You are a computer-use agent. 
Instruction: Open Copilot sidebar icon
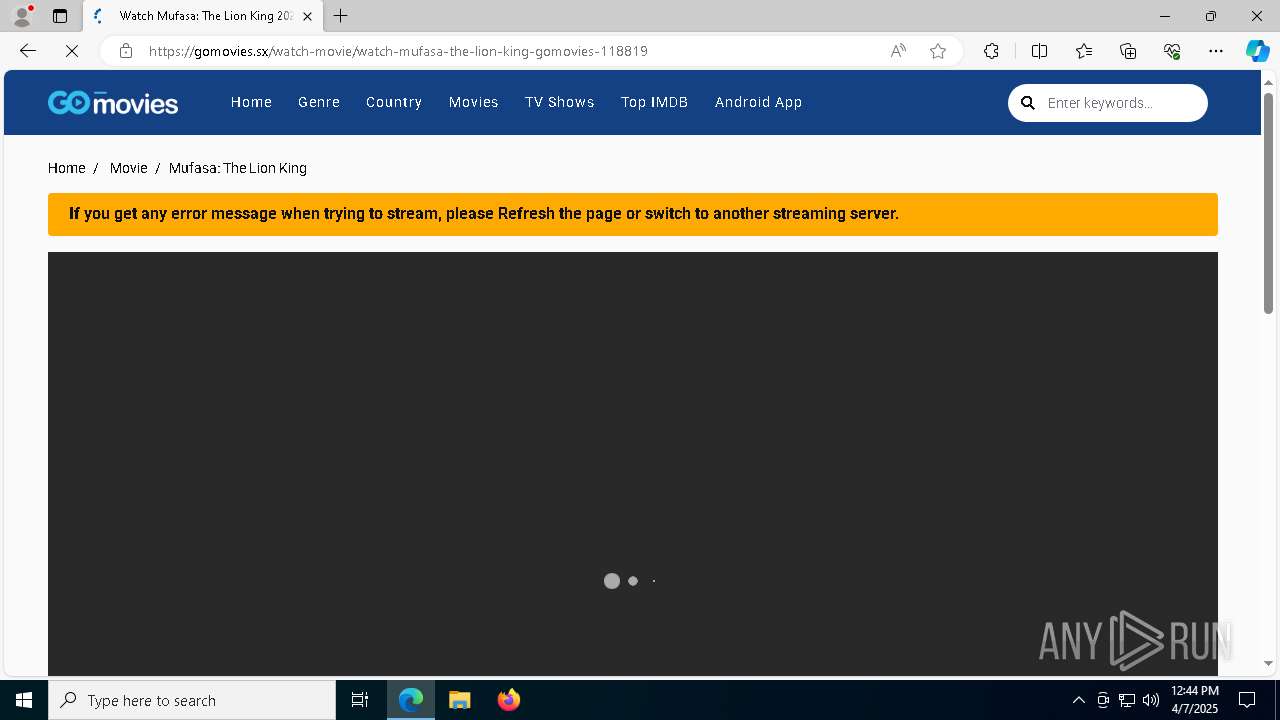click(1257, 51)
